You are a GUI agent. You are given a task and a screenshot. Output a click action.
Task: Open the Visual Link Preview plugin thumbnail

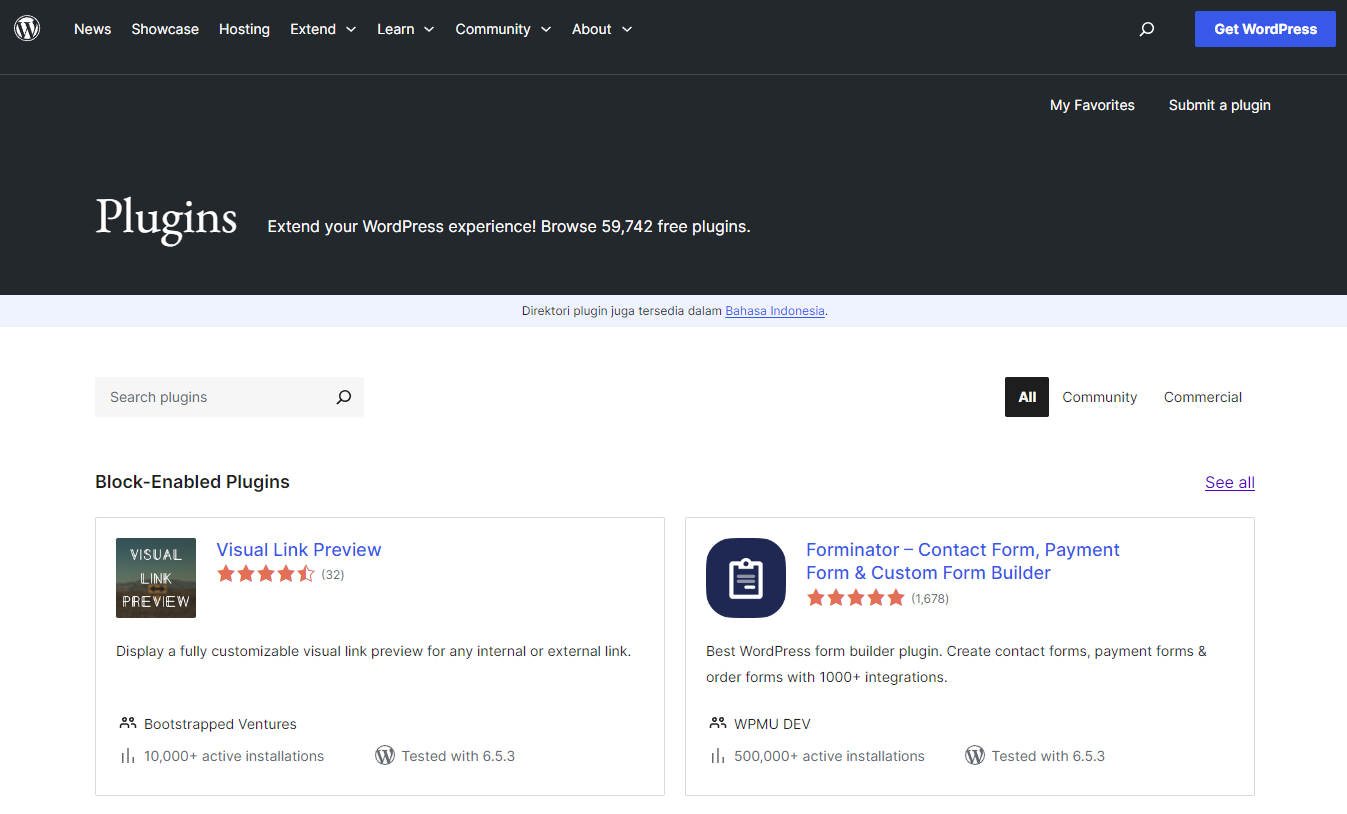click(x=156, y=578)
